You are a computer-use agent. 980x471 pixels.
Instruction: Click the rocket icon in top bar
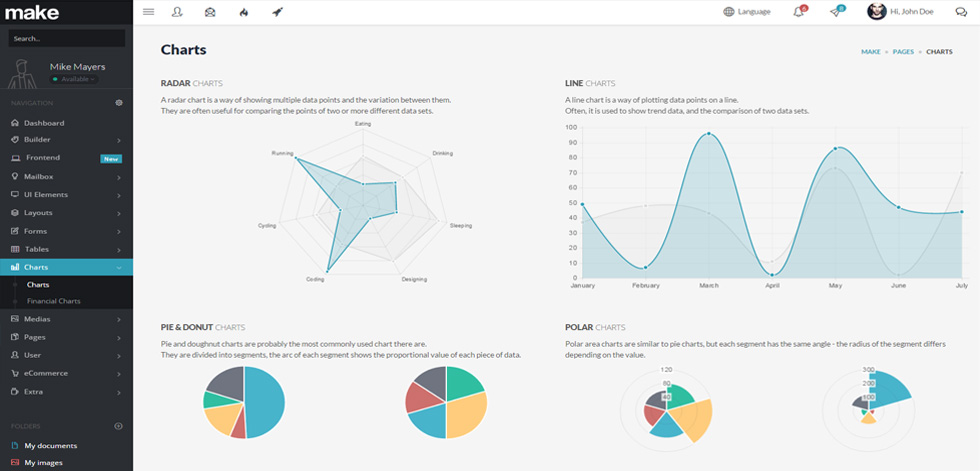pos(278,11)
